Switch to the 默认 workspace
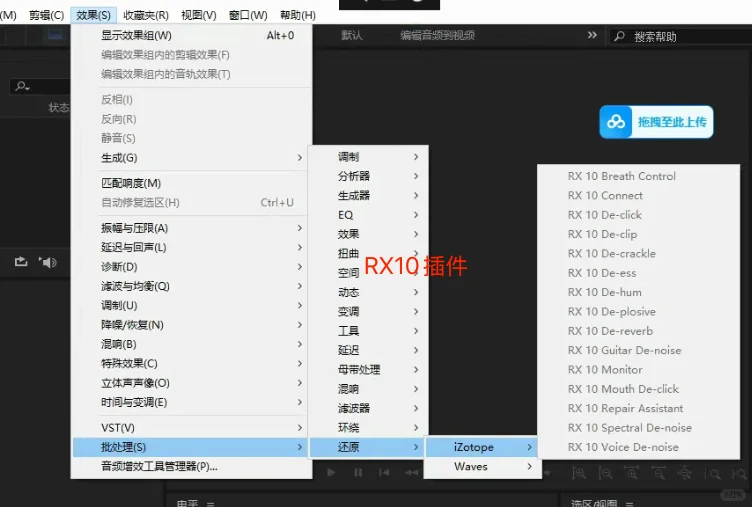Image resolution: width=752 pixels, height=507 pixels. coord(352,35)
